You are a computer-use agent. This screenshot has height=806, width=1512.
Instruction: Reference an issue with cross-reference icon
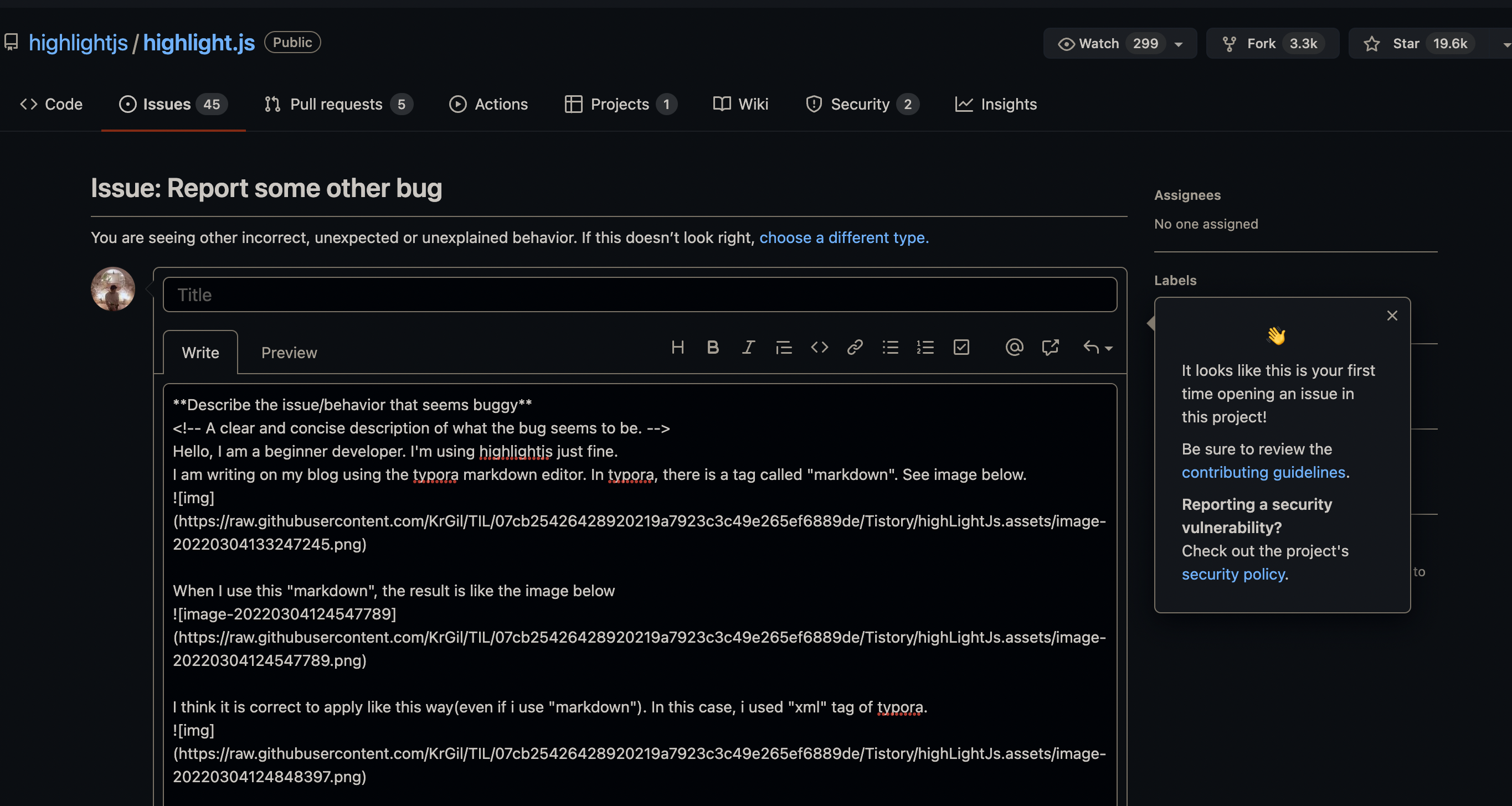[1050, 348]
